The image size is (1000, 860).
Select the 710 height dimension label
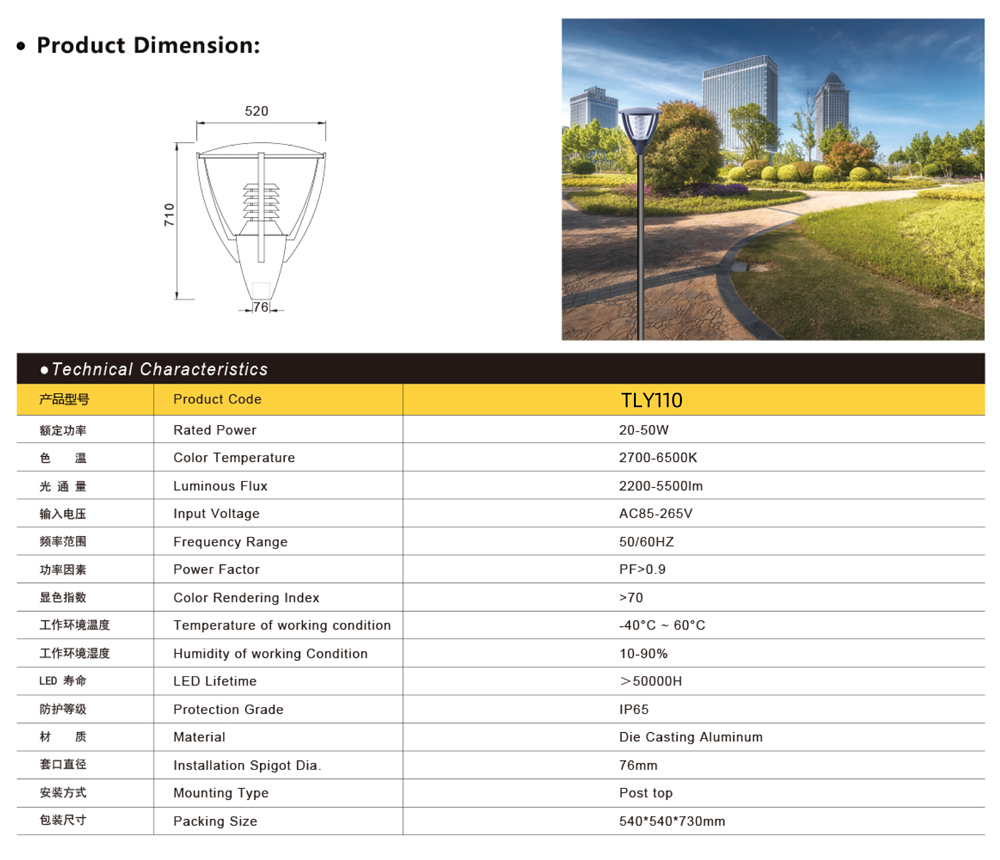coord(169,214)
